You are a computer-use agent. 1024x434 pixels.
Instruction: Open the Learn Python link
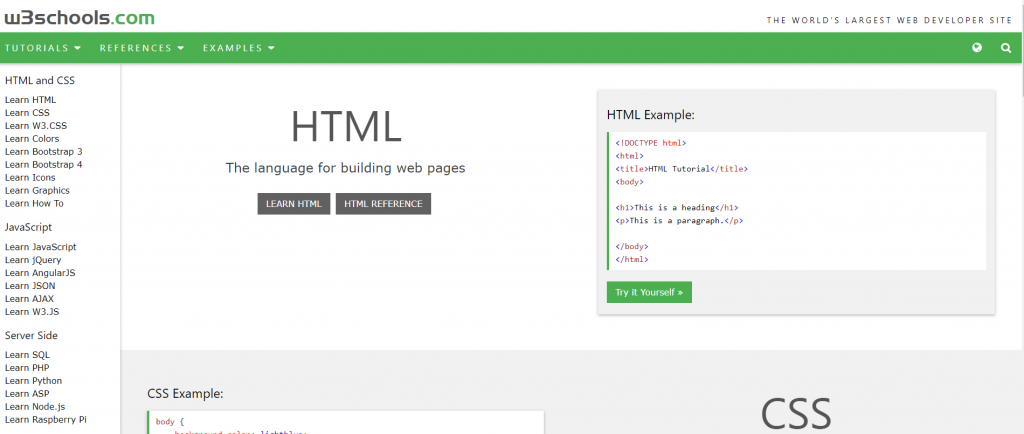tap(33, 380)
